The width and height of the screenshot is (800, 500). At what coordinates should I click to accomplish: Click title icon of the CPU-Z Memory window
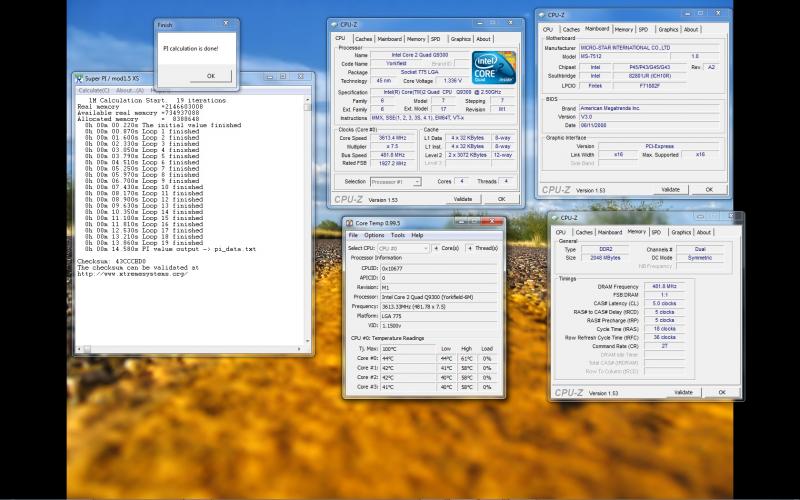point(555,218)
